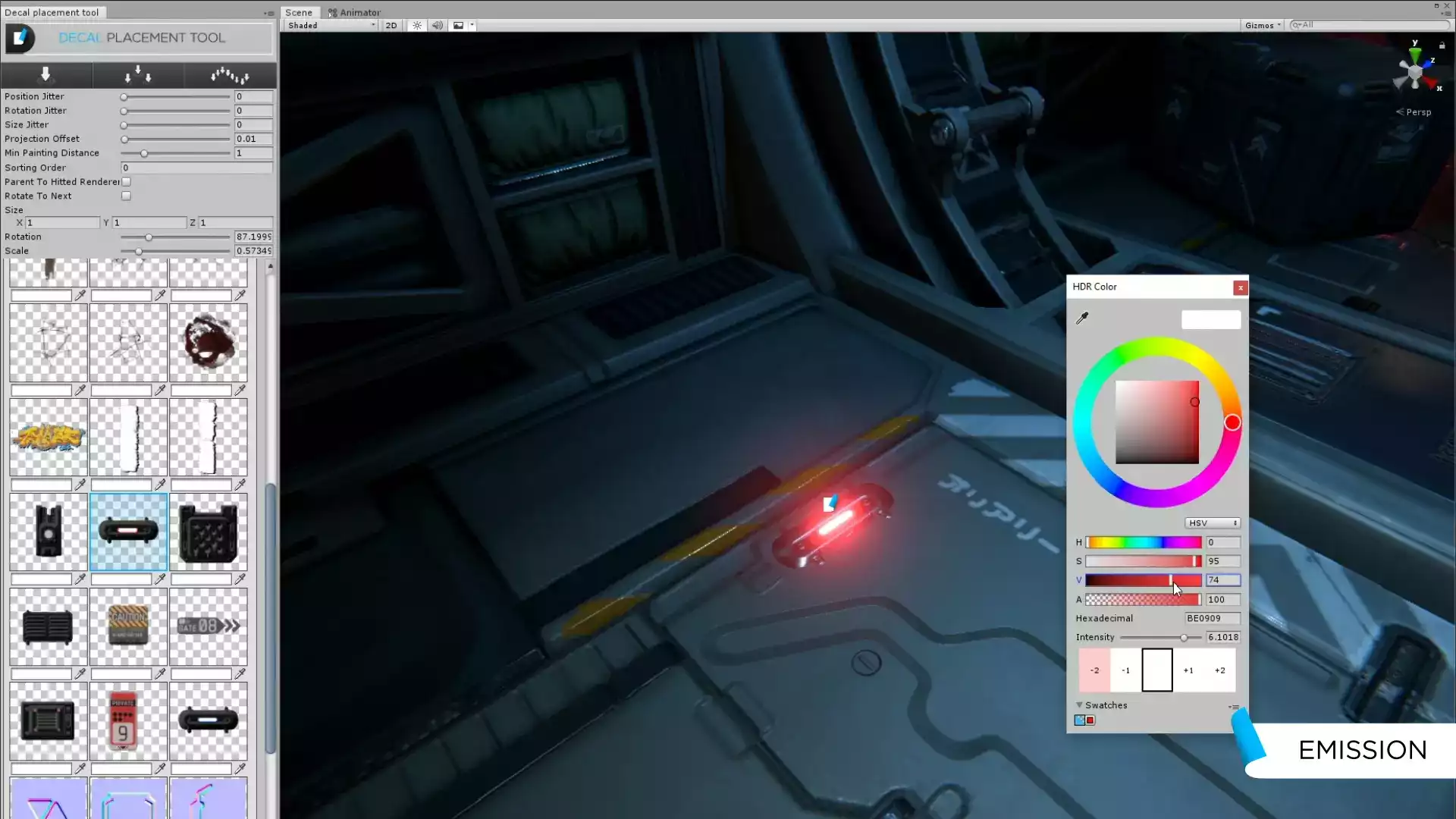Image resolution: width=1456 pixels, height=819 pixels.
Task: Select the three-arrow multi placement mode icon
Action: (138, 74)
